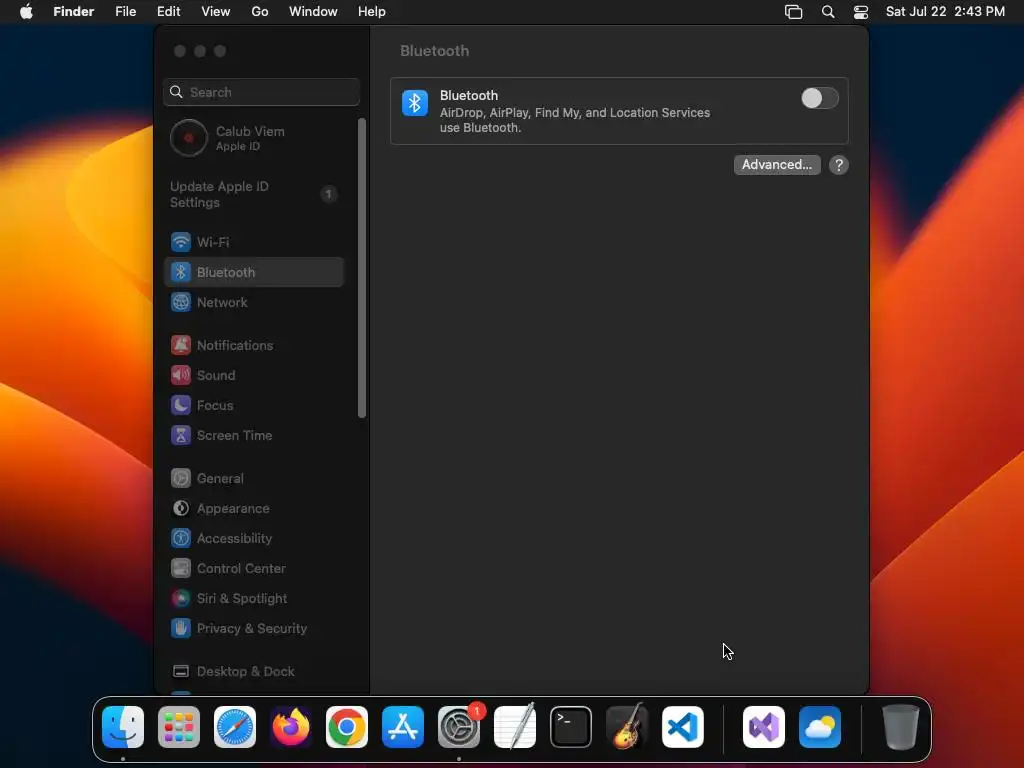
Task: Open Calub Viem Apple ID profile
Action: [255, 138]
